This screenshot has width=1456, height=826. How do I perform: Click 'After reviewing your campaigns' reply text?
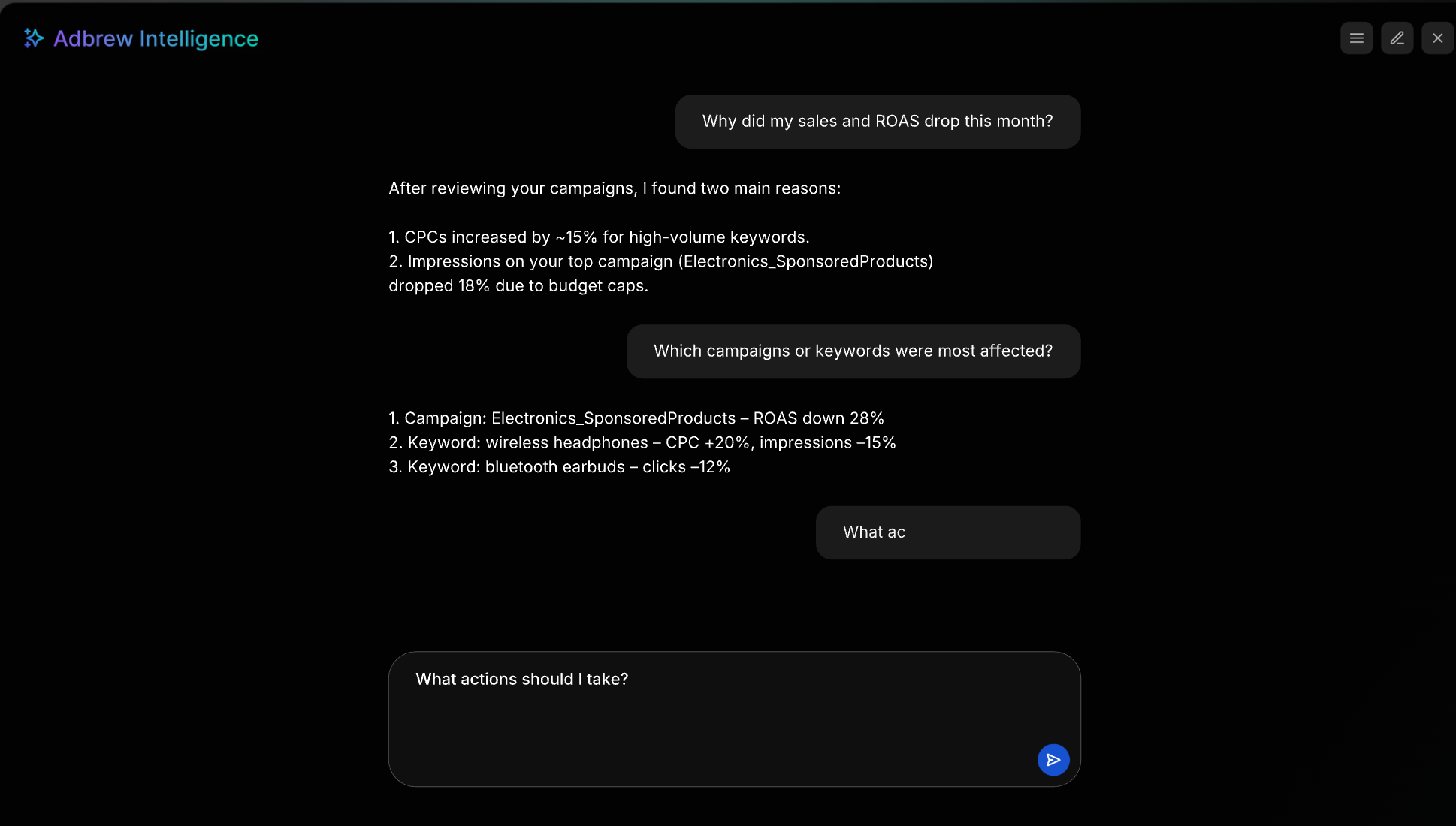[x=614, y=188]
